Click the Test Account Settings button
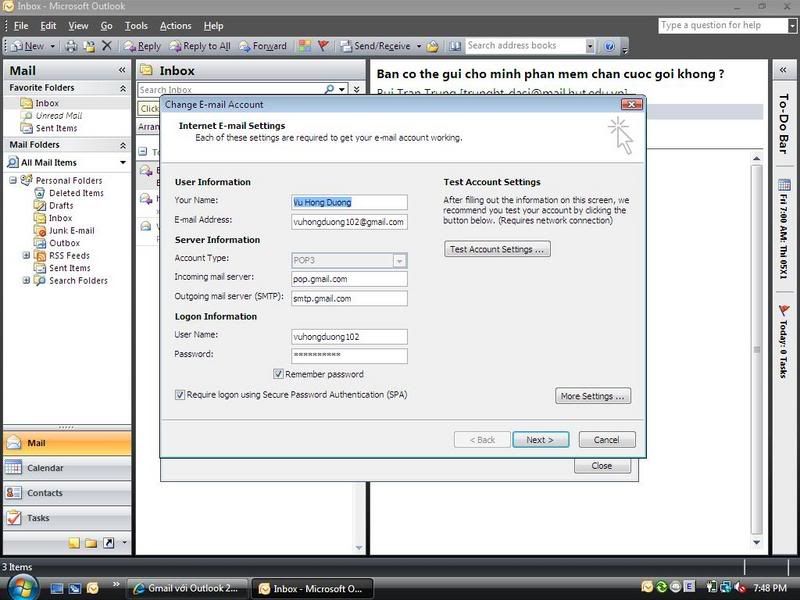Image resolution: width=800 pixels, height=600 pixels. click(x=497, y=250)
